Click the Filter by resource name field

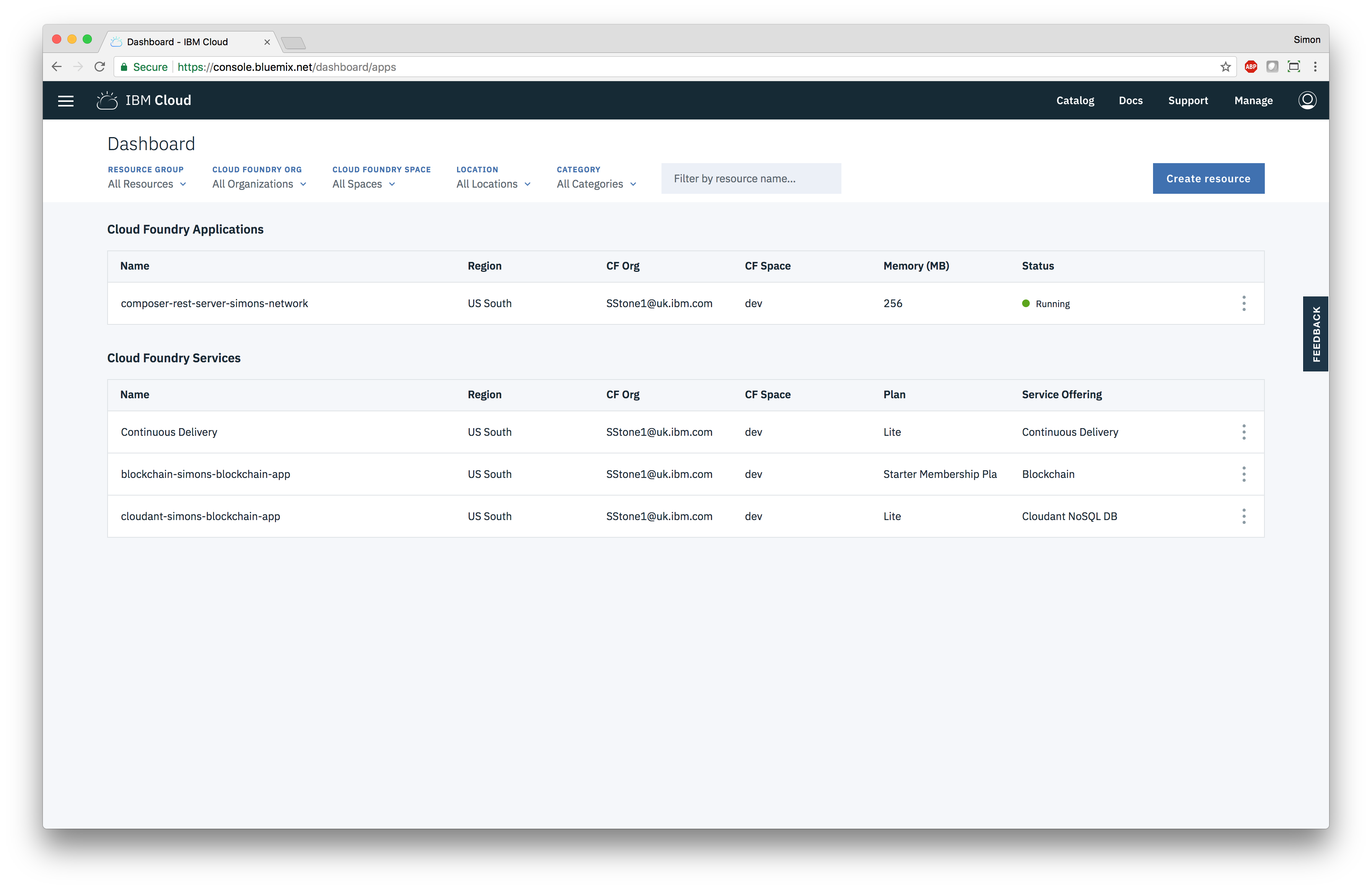751,179
